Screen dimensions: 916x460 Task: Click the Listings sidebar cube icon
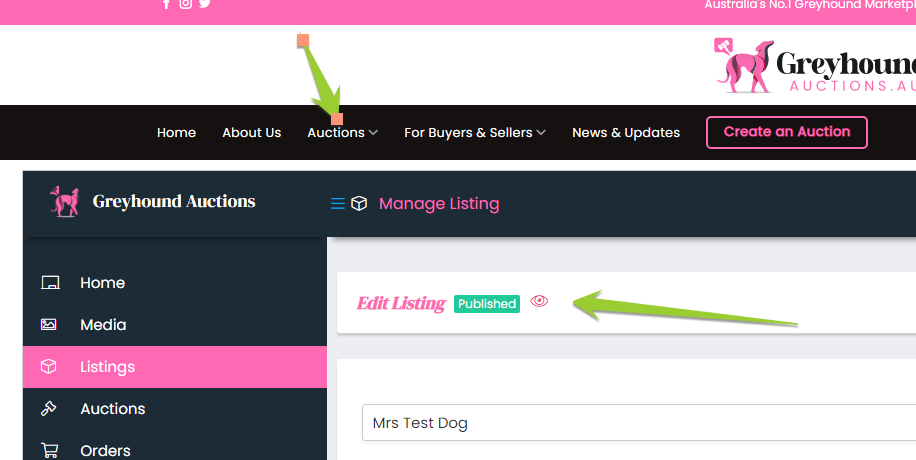point(48,366)
